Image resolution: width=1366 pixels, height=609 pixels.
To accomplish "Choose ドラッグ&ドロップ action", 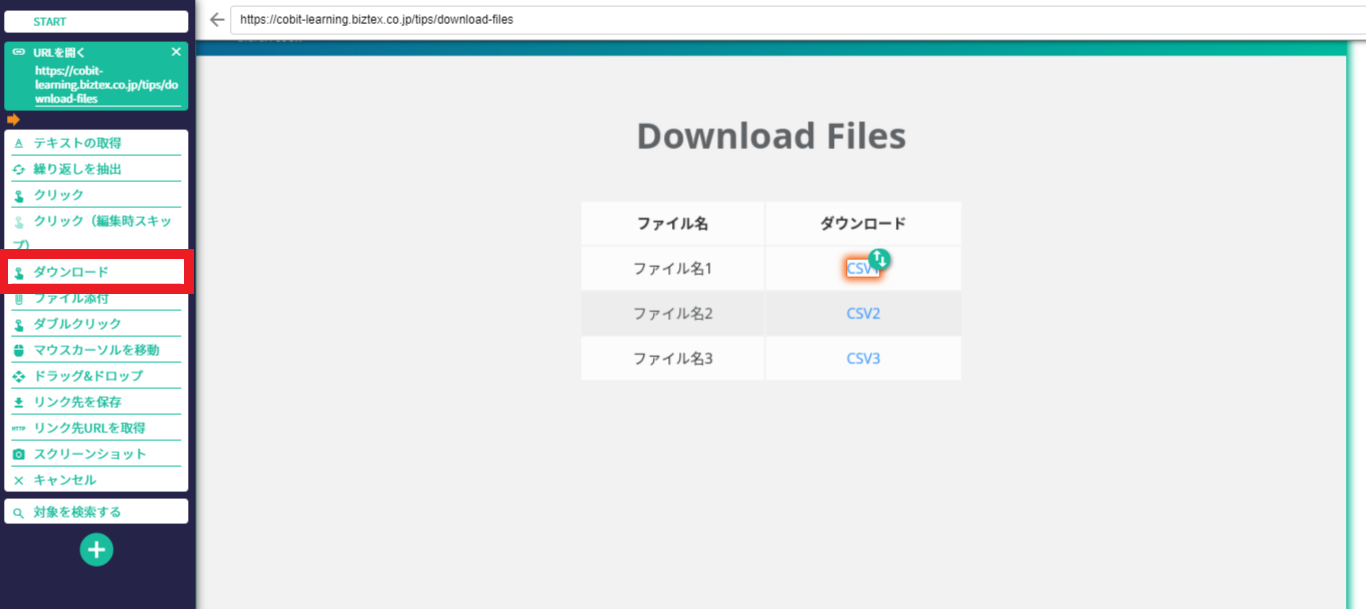I will (96, 376).
